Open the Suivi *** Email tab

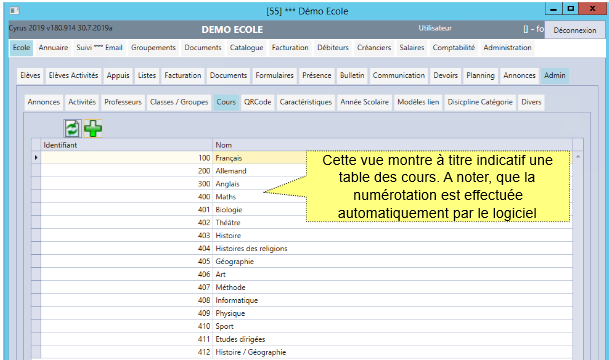click(x=99, y=47)
